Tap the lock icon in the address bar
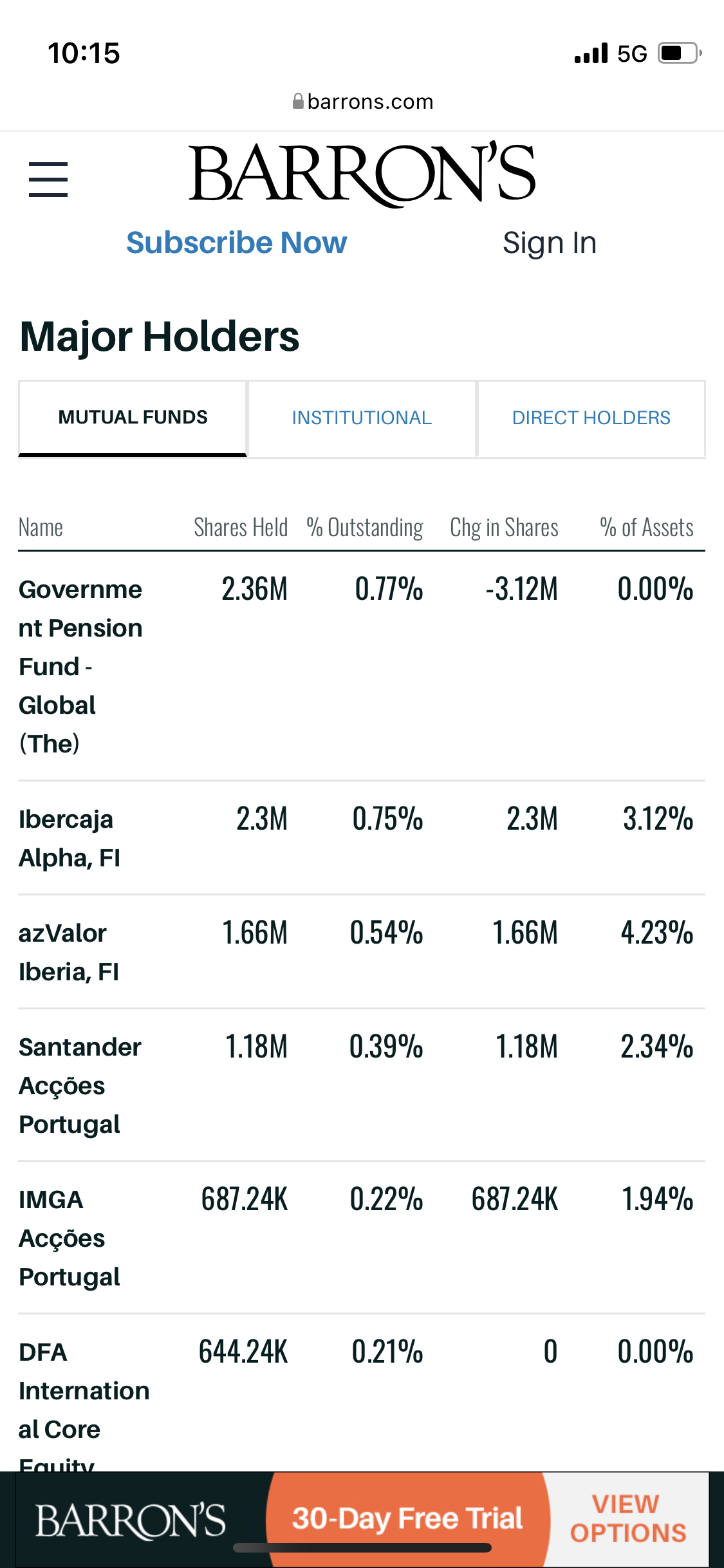Screen dimensions: 724x1568 click(x=298, y=101)
